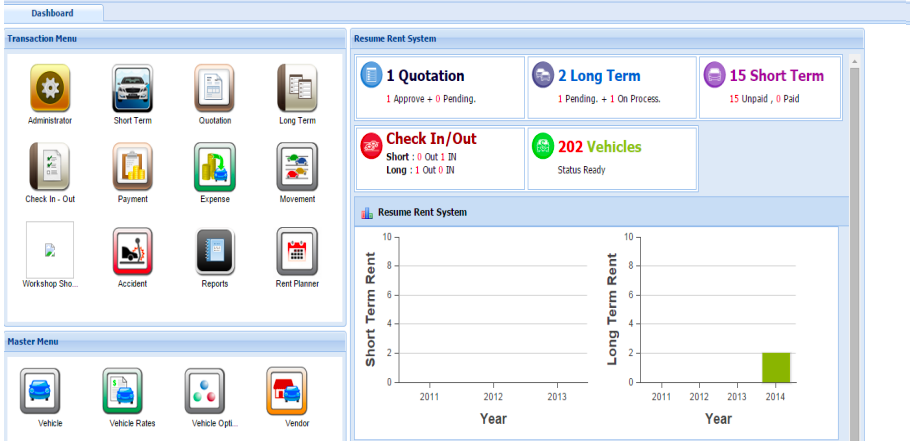Image resolution: width=915 pixels, height=447 pixels.
Task: Click the vertical scrollbar of Resume panel
Action: point(854,250)
